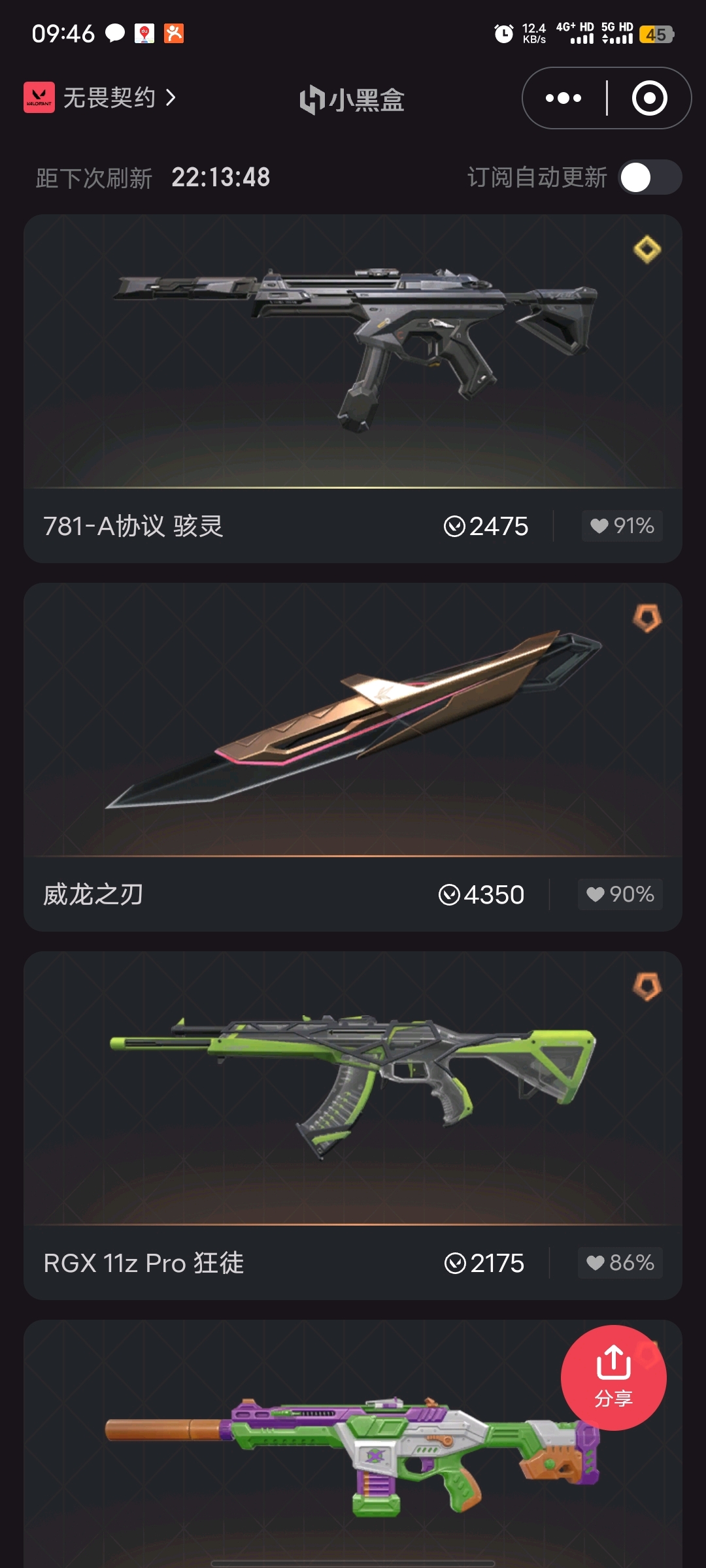Like the 781-A协议 骇灵 skin at 91%

(x=622, y=526)
